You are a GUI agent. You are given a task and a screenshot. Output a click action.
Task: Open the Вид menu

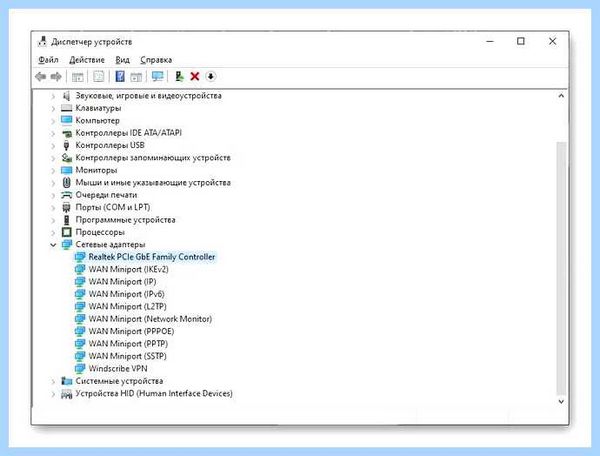tap(122, 60)
